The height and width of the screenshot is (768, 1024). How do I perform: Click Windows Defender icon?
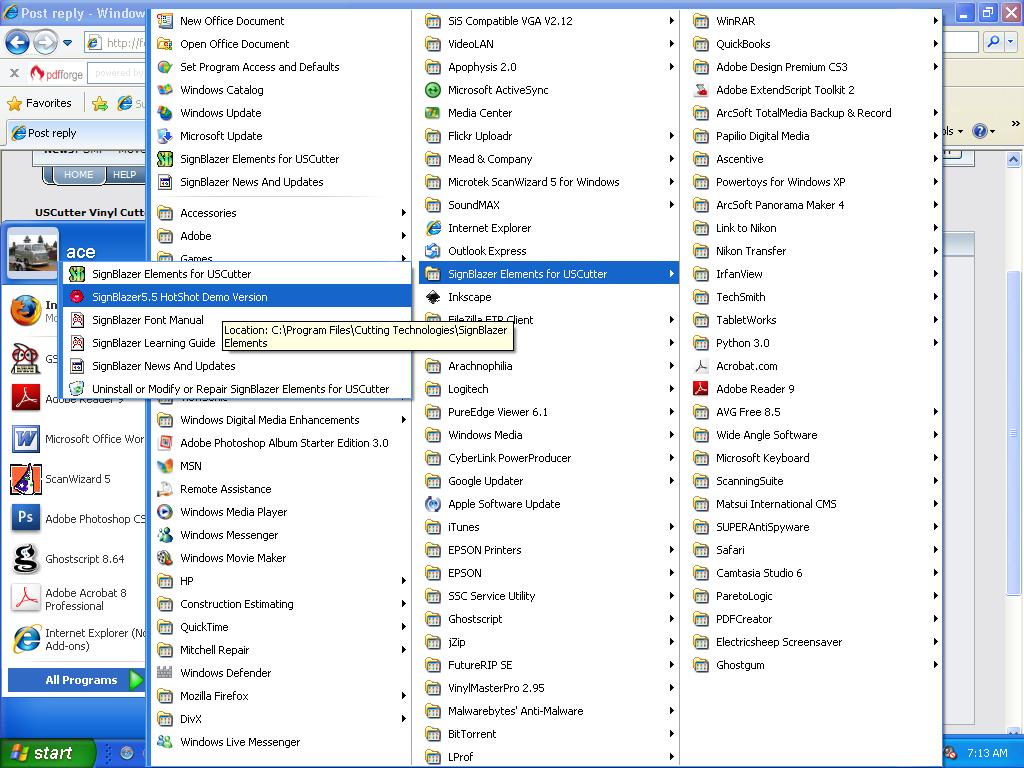click(x=165, y=673)
